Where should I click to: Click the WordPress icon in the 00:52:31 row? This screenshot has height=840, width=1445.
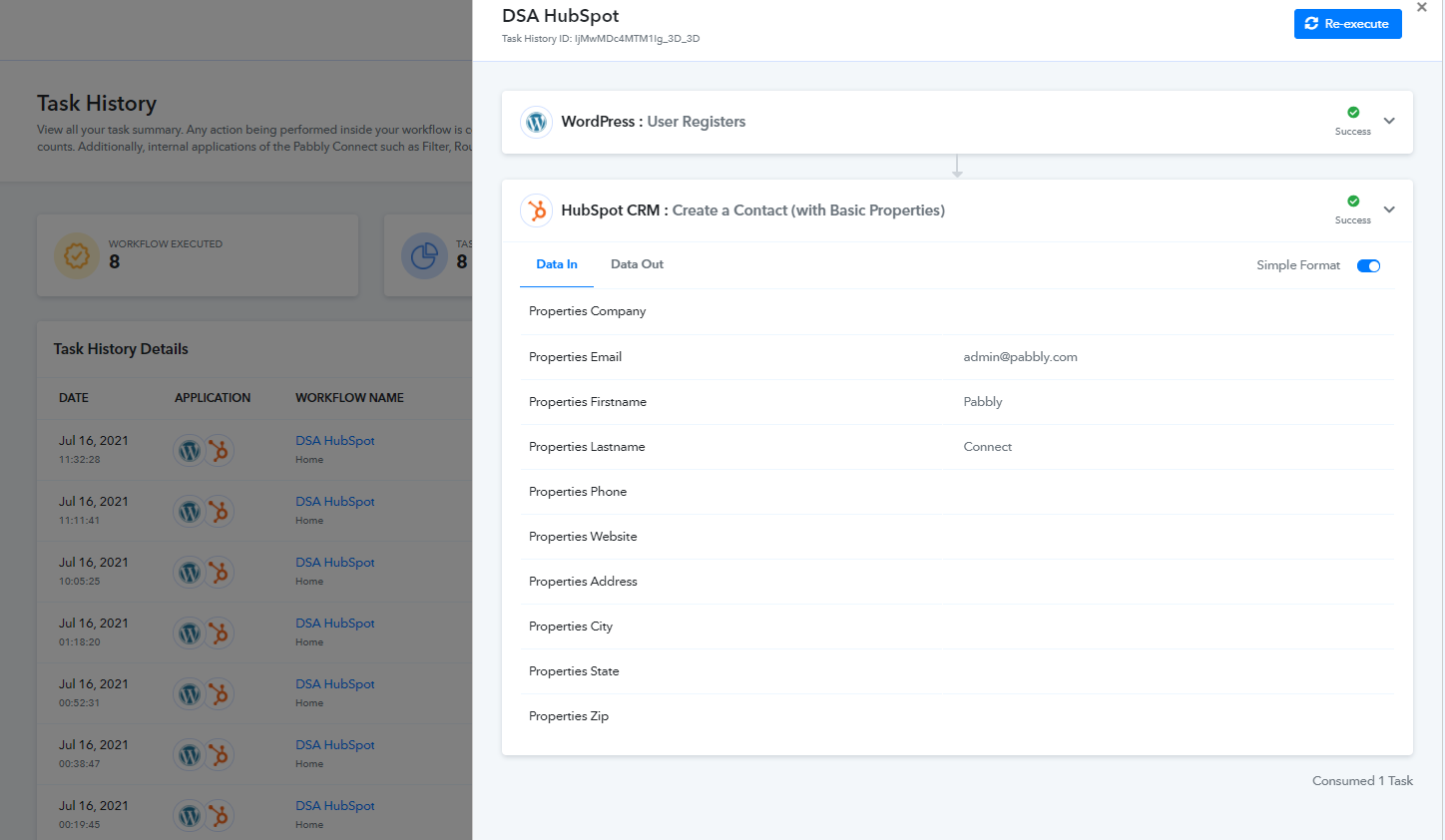coord(190,694)
